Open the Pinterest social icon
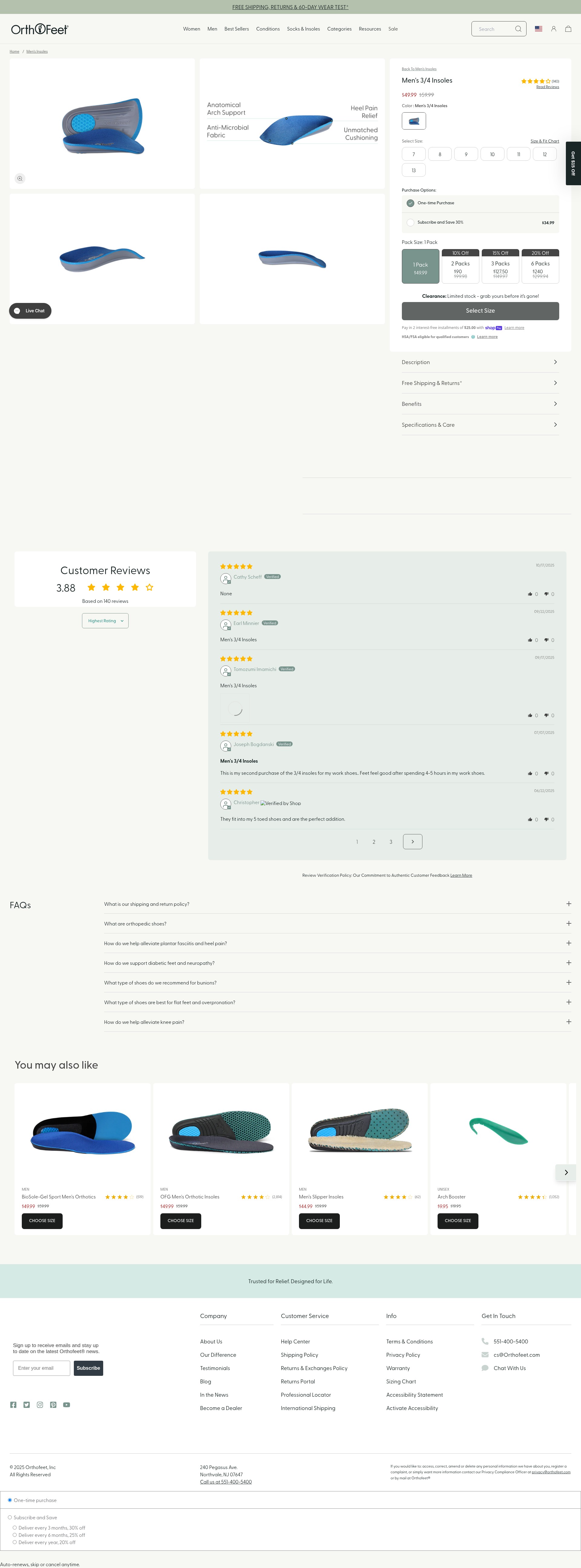581x1568 pixels. click(x=54, y=1405)
